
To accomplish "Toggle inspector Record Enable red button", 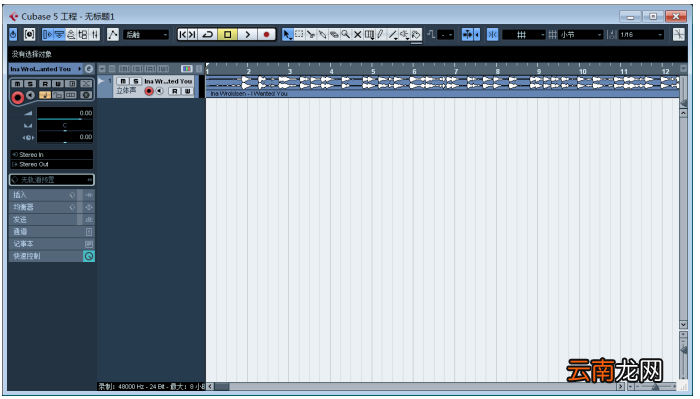I will (17, 97).
